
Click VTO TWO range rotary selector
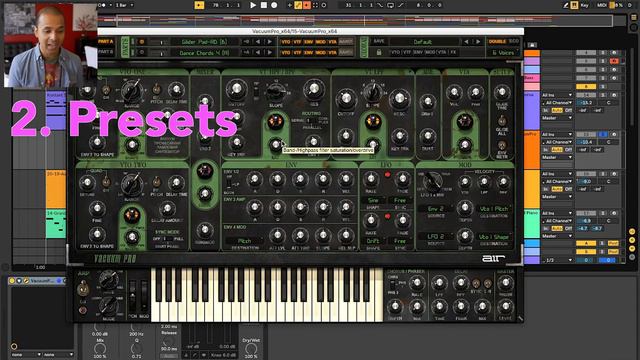tap(132, 184)
